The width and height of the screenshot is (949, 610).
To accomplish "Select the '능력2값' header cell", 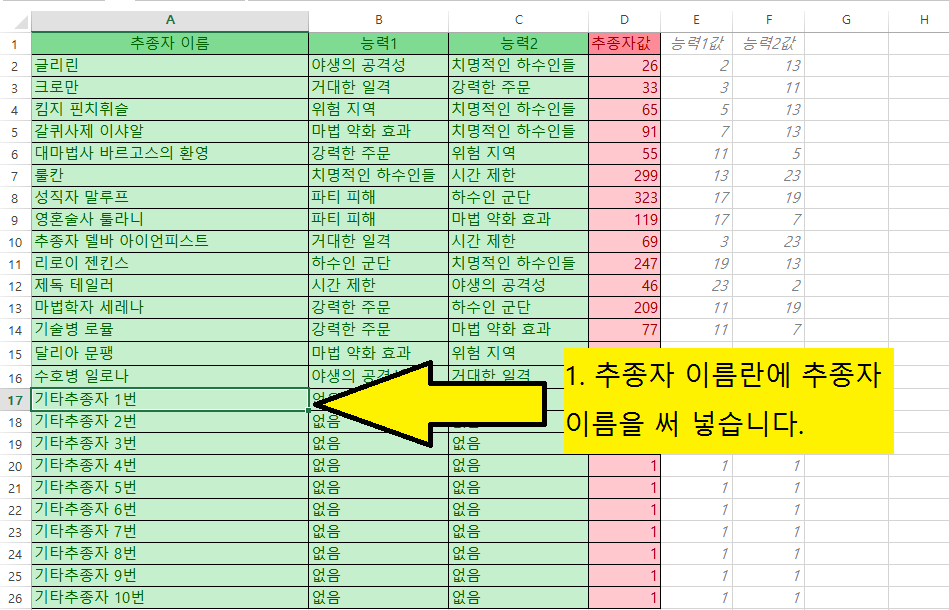I will click(x=768, y=43).
